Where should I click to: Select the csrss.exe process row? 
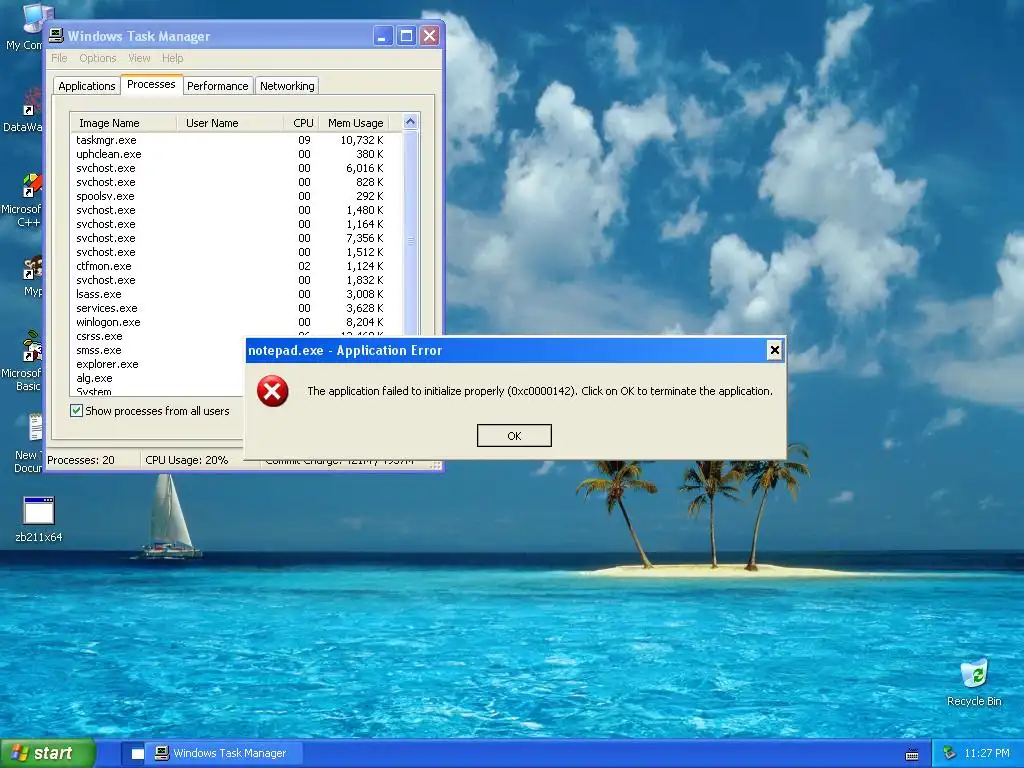point(157,336)
